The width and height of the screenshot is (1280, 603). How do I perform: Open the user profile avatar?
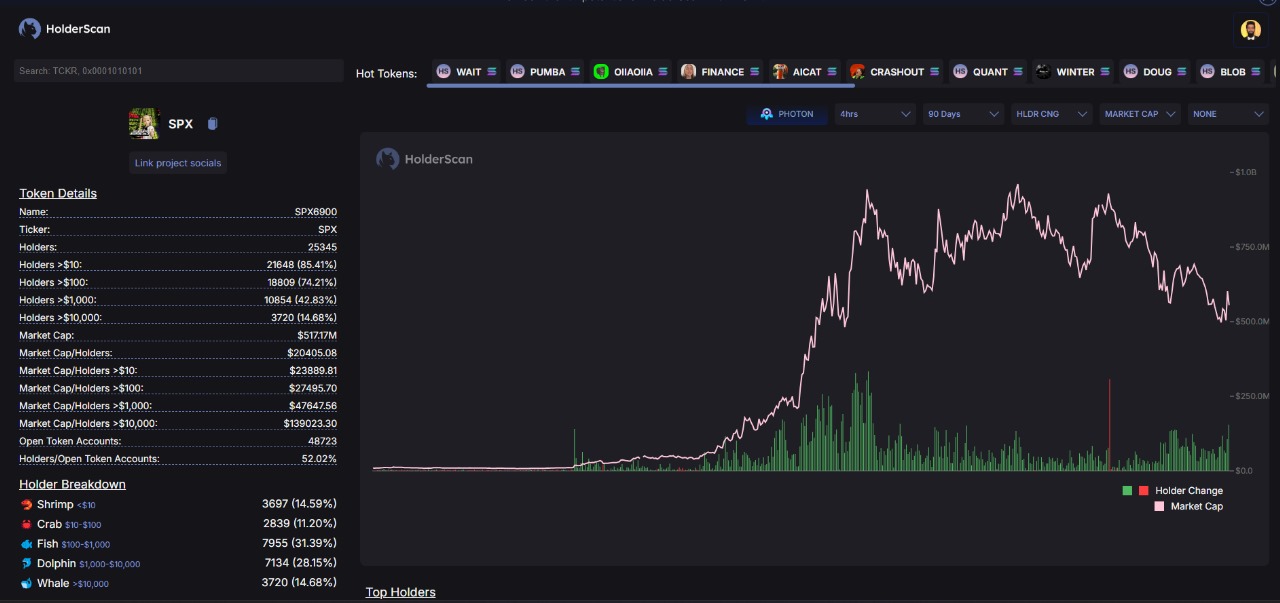1250,30
